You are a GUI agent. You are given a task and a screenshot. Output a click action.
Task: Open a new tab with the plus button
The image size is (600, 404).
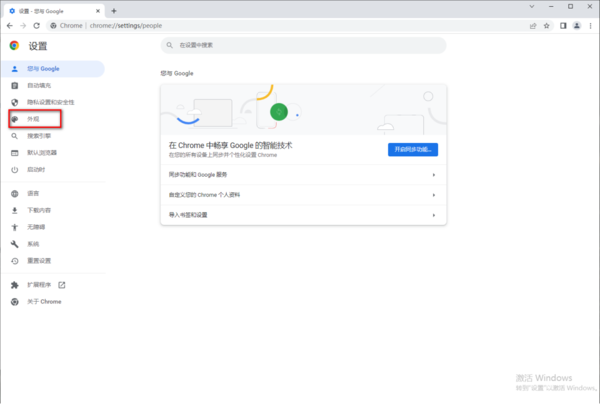click(114, 11)
